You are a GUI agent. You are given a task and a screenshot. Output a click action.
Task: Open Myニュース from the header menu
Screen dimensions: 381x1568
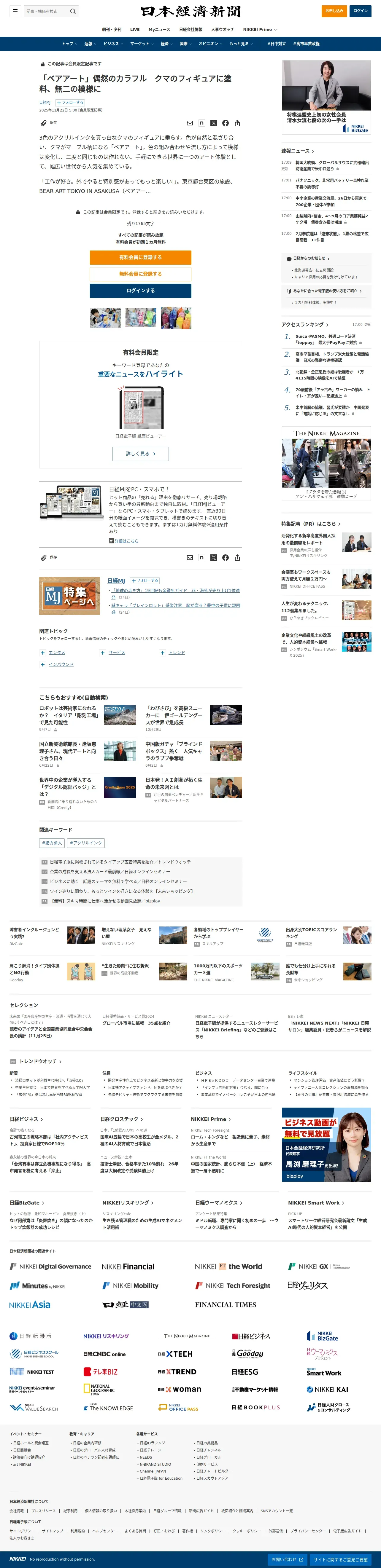[160, 29]
